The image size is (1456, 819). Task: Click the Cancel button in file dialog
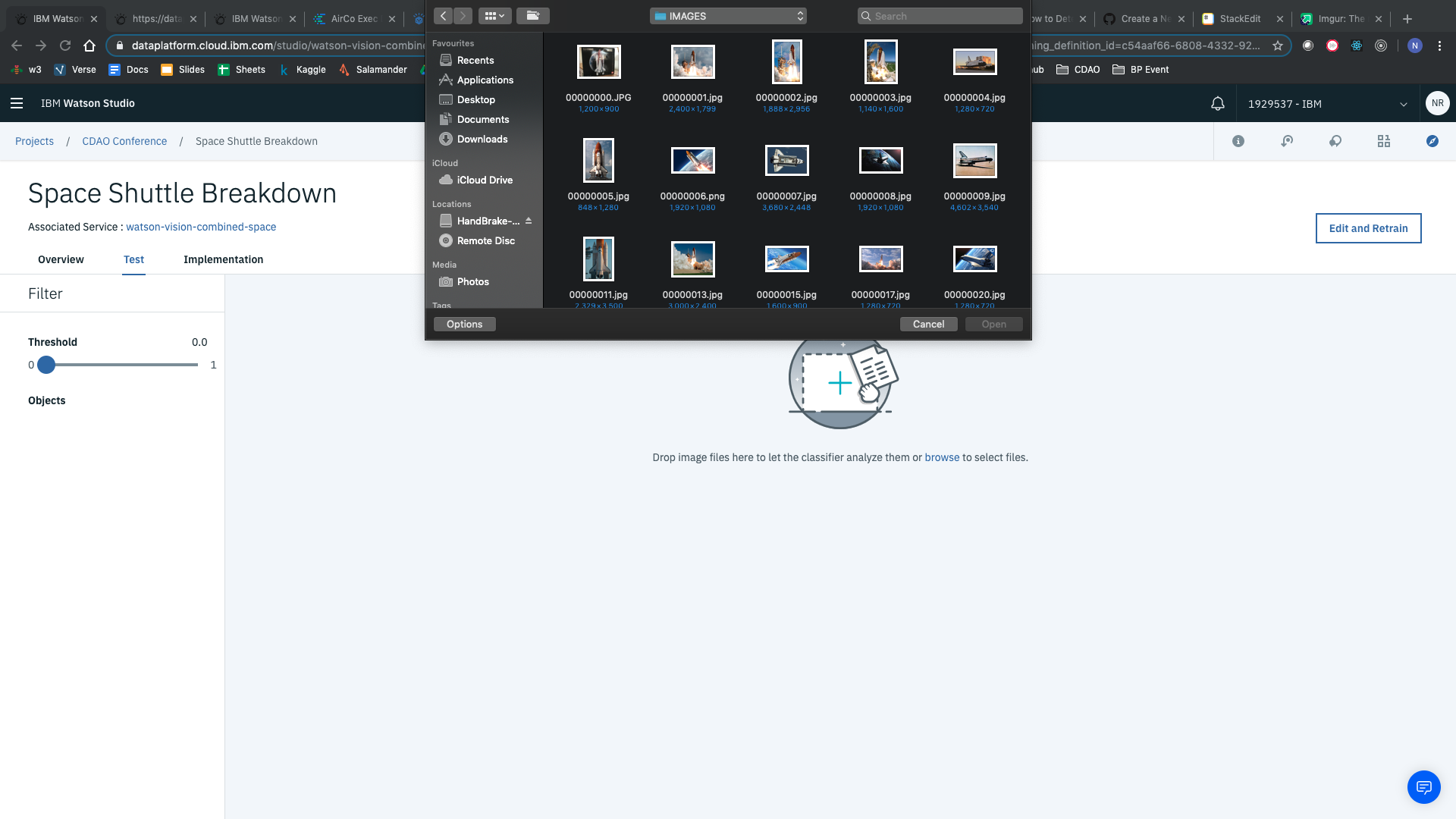pyautogui.click(x=928, y=324)
